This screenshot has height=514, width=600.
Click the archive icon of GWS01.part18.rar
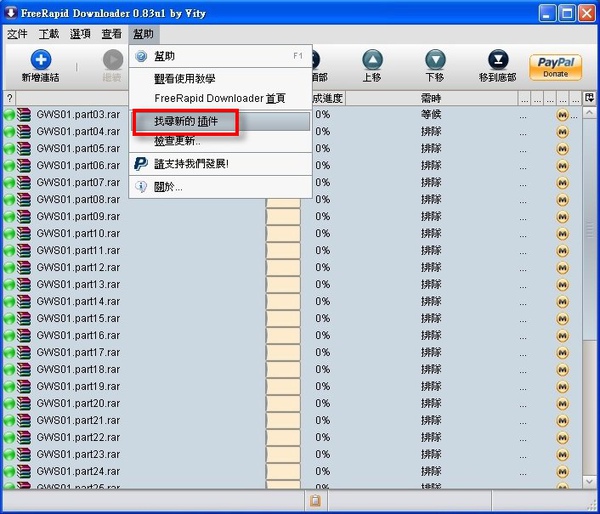point(24,370)
